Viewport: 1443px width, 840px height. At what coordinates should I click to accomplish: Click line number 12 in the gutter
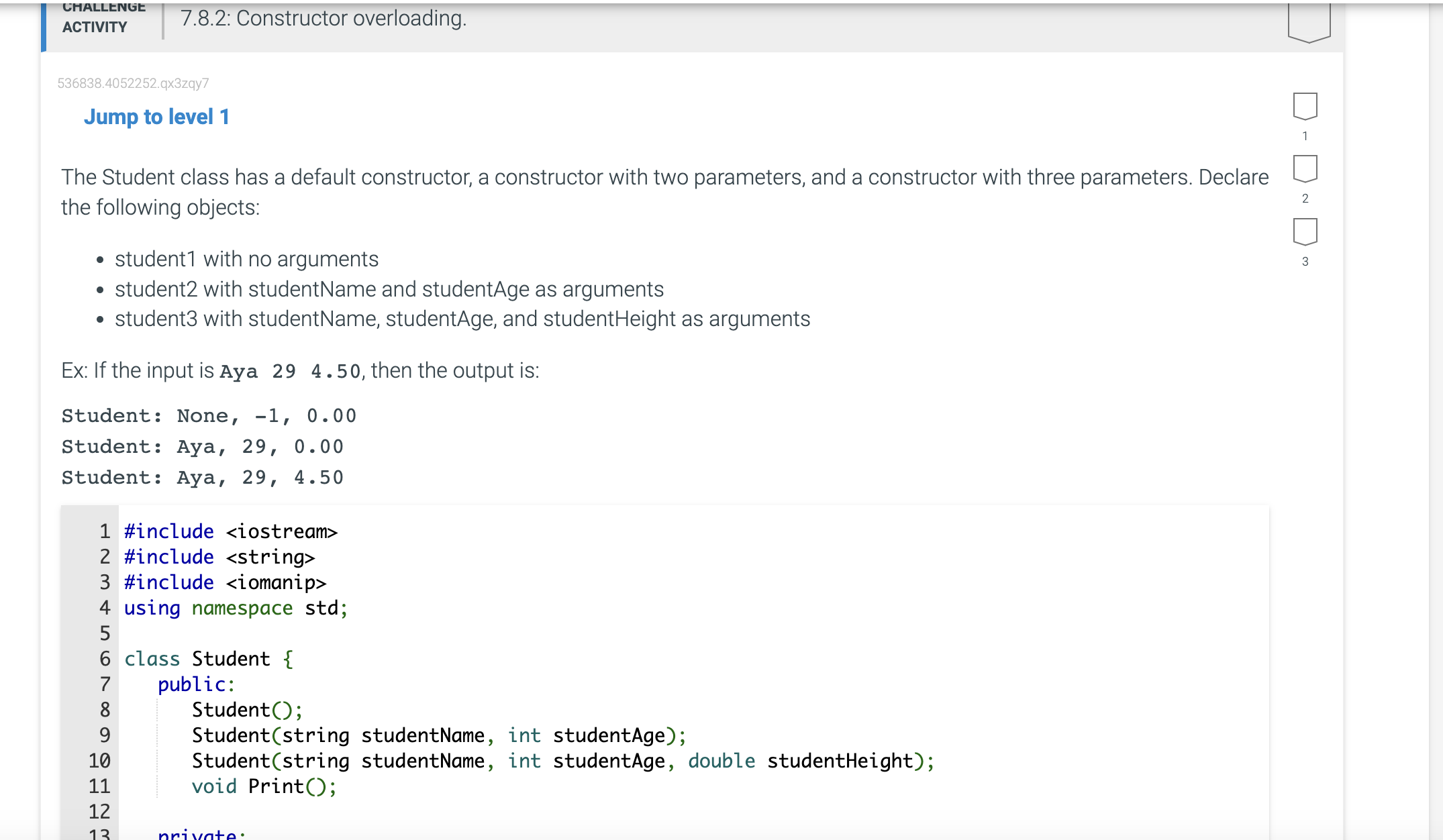[99, 812]
